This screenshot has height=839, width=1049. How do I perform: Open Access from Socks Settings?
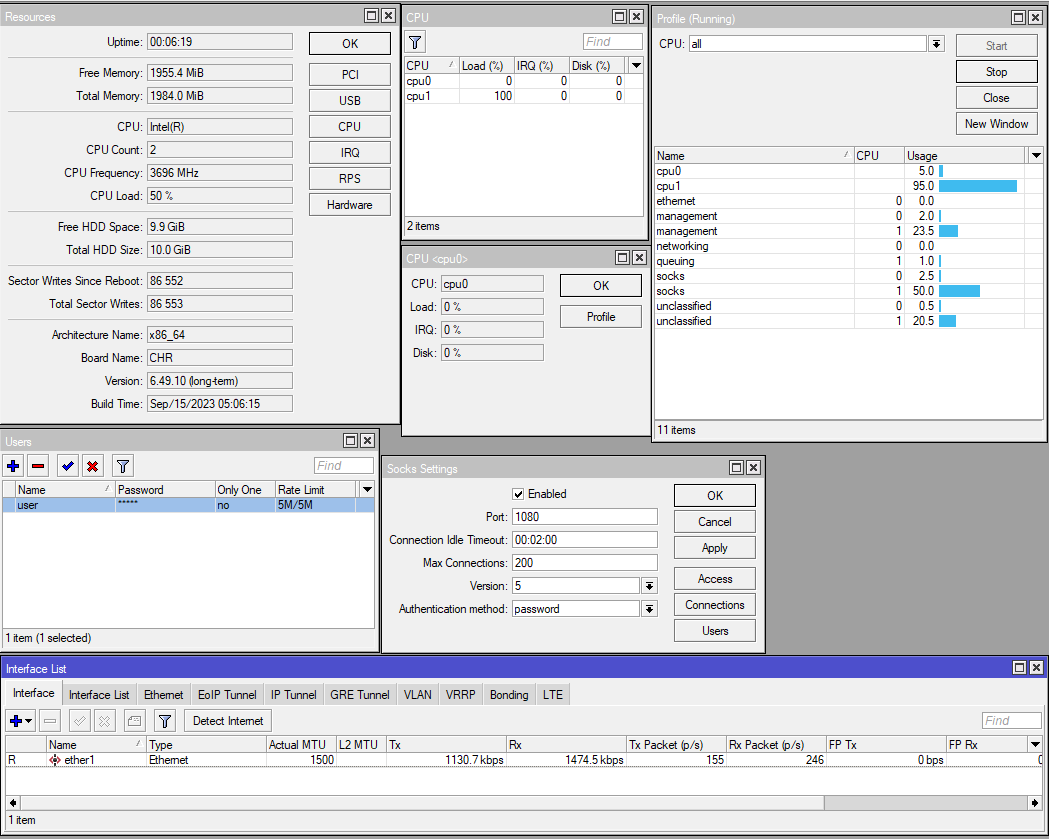pos(715,579)
